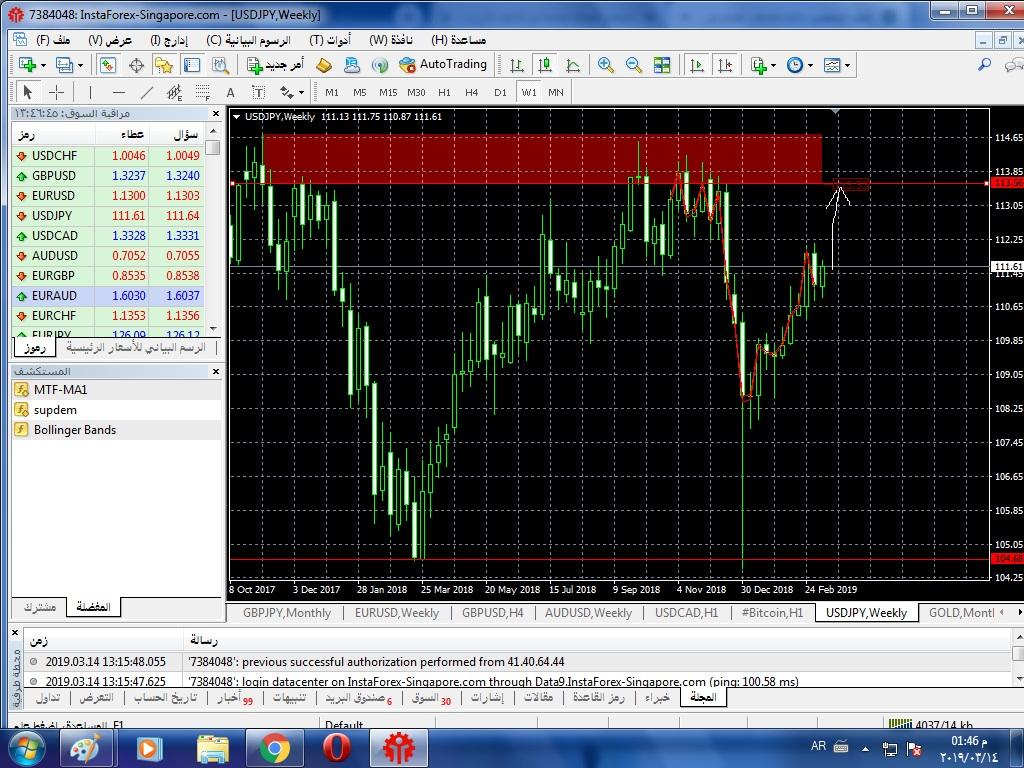Viewport: 1024px width, 768px height.
Task: Toggle chart auto scroll
Action: pos(697,65)
